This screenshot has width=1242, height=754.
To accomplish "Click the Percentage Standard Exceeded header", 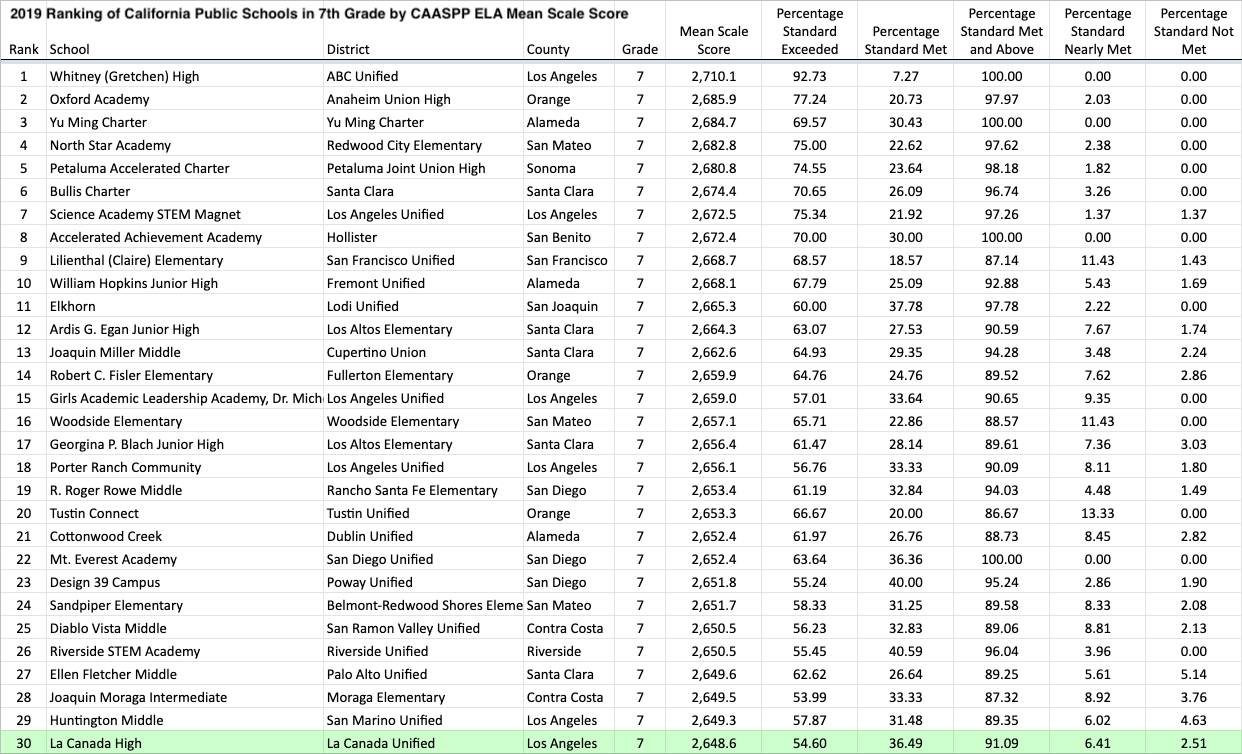I will point(809,31).
